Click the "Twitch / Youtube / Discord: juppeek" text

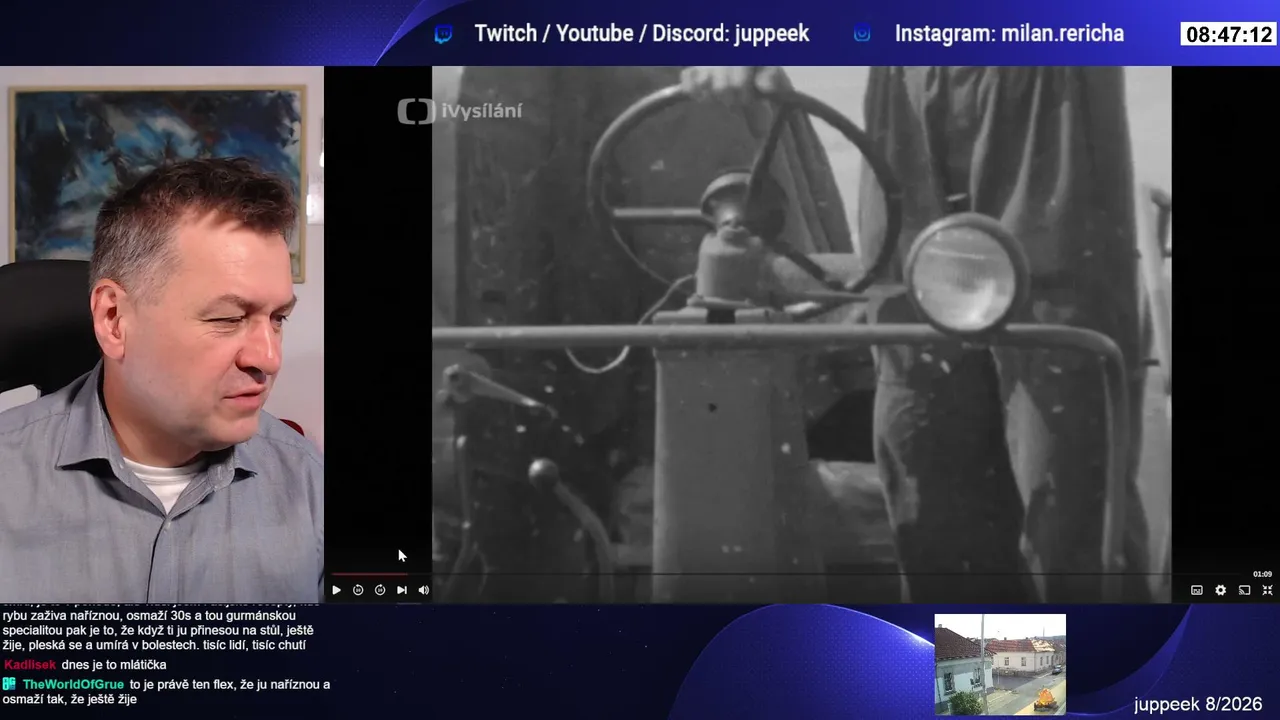click(x=642, y=34)
